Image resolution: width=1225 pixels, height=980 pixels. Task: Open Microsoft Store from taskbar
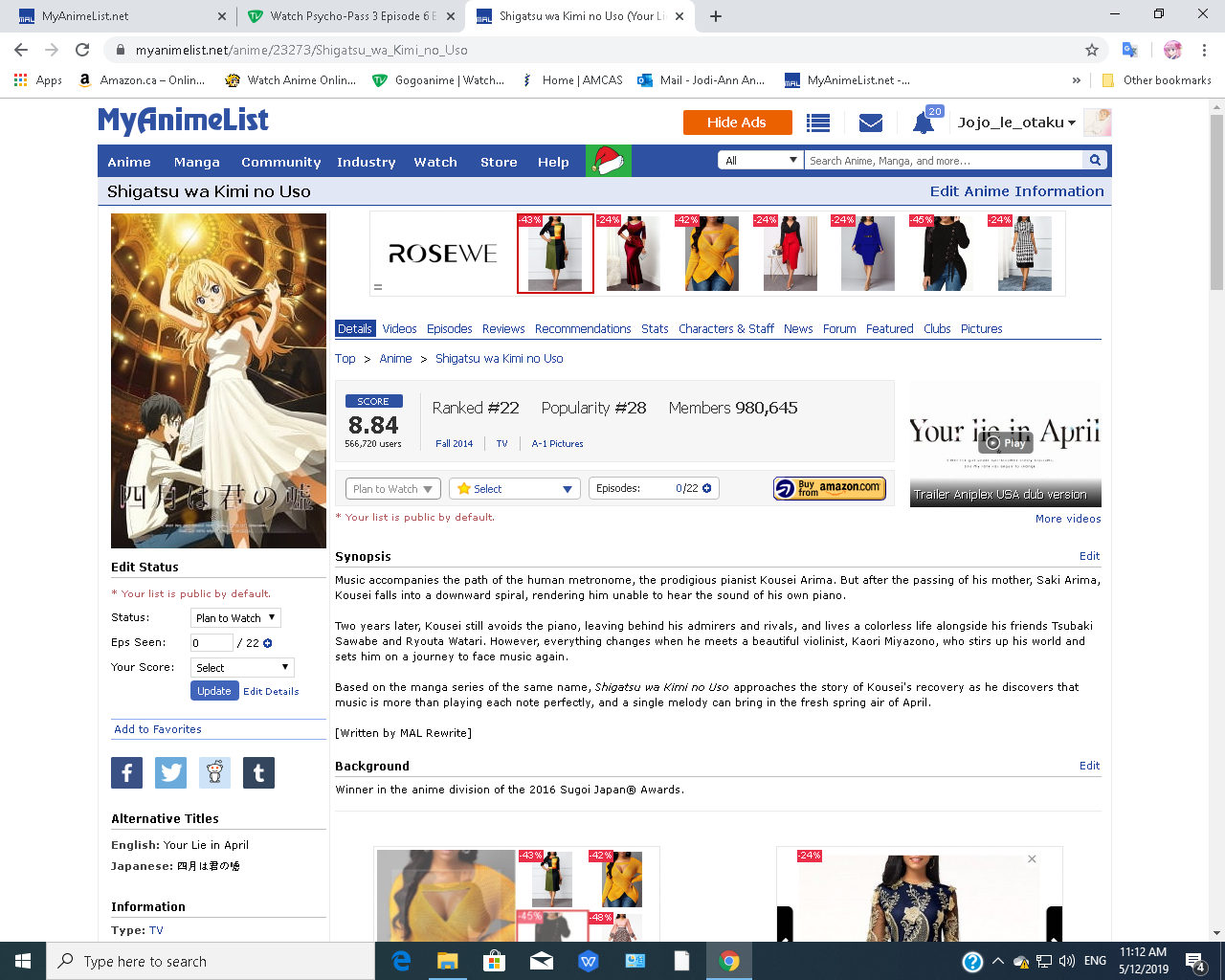point(494,961)
